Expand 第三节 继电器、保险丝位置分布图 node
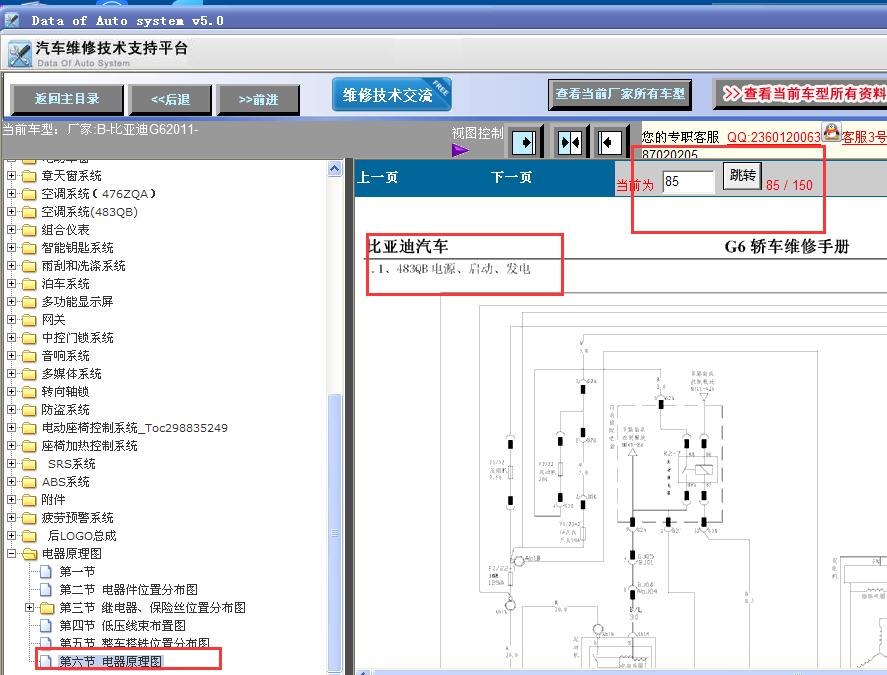 (29, 608)
